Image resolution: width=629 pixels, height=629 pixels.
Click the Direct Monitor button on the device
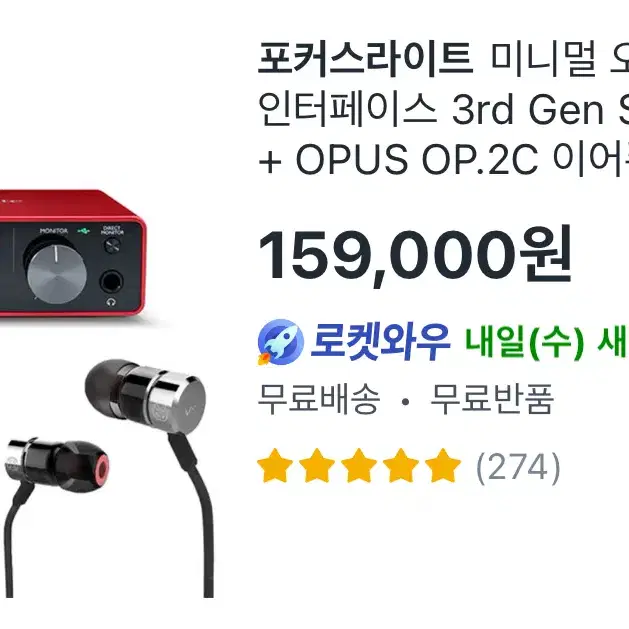[112, 245]
